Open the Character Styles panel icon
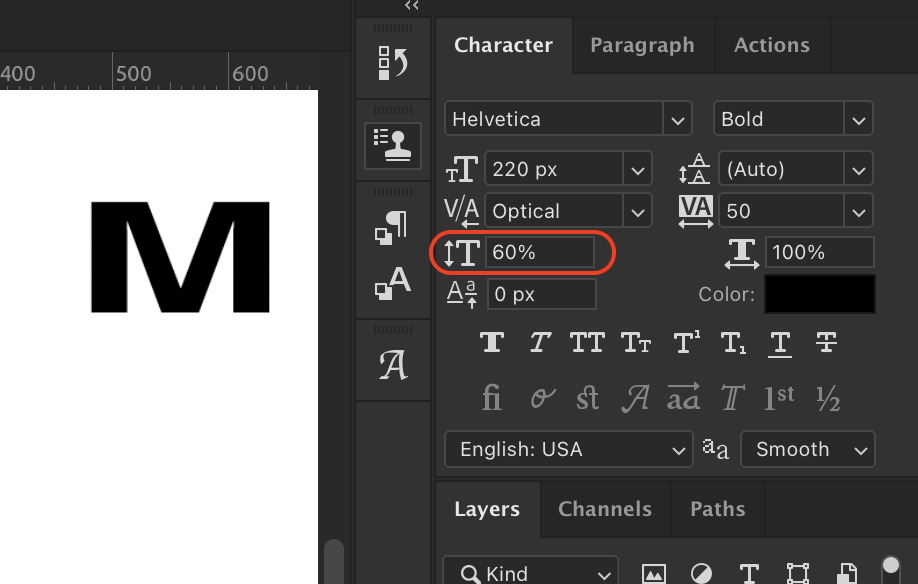 (x=392, y=283)
